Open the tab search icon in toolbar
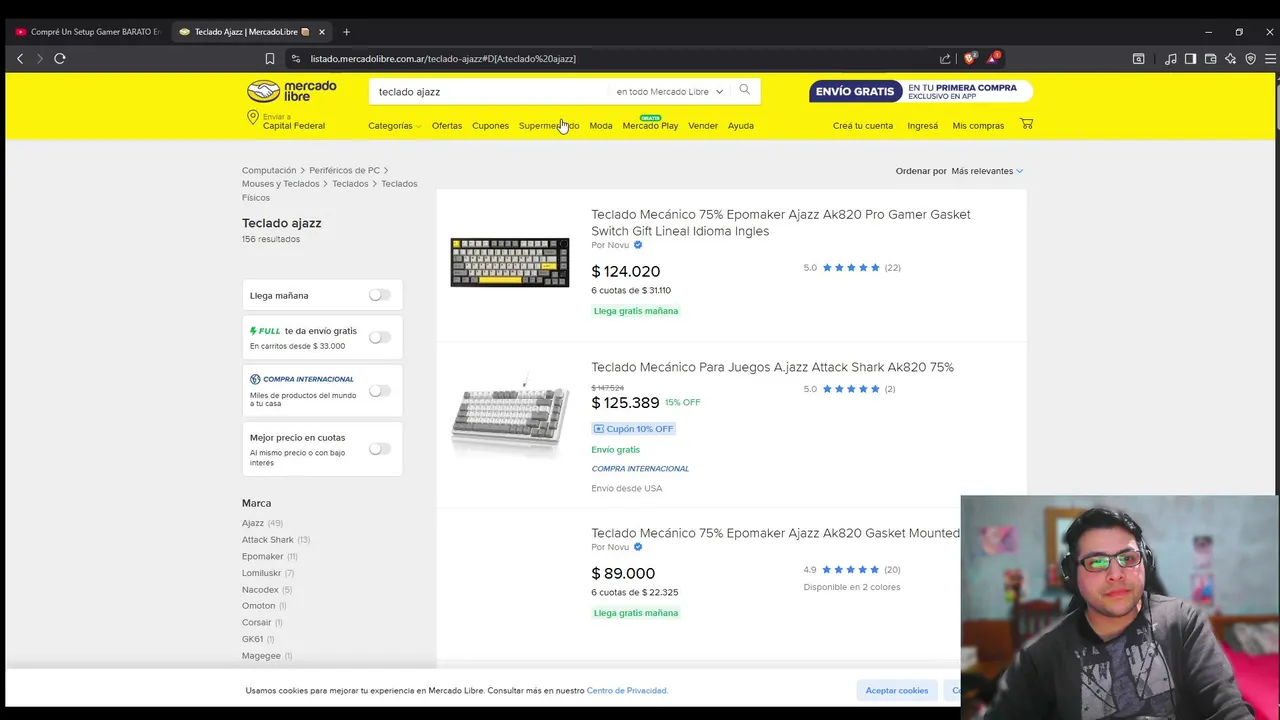Image resolution: width=1280 pixels, height=720 pixels. 1138,58
